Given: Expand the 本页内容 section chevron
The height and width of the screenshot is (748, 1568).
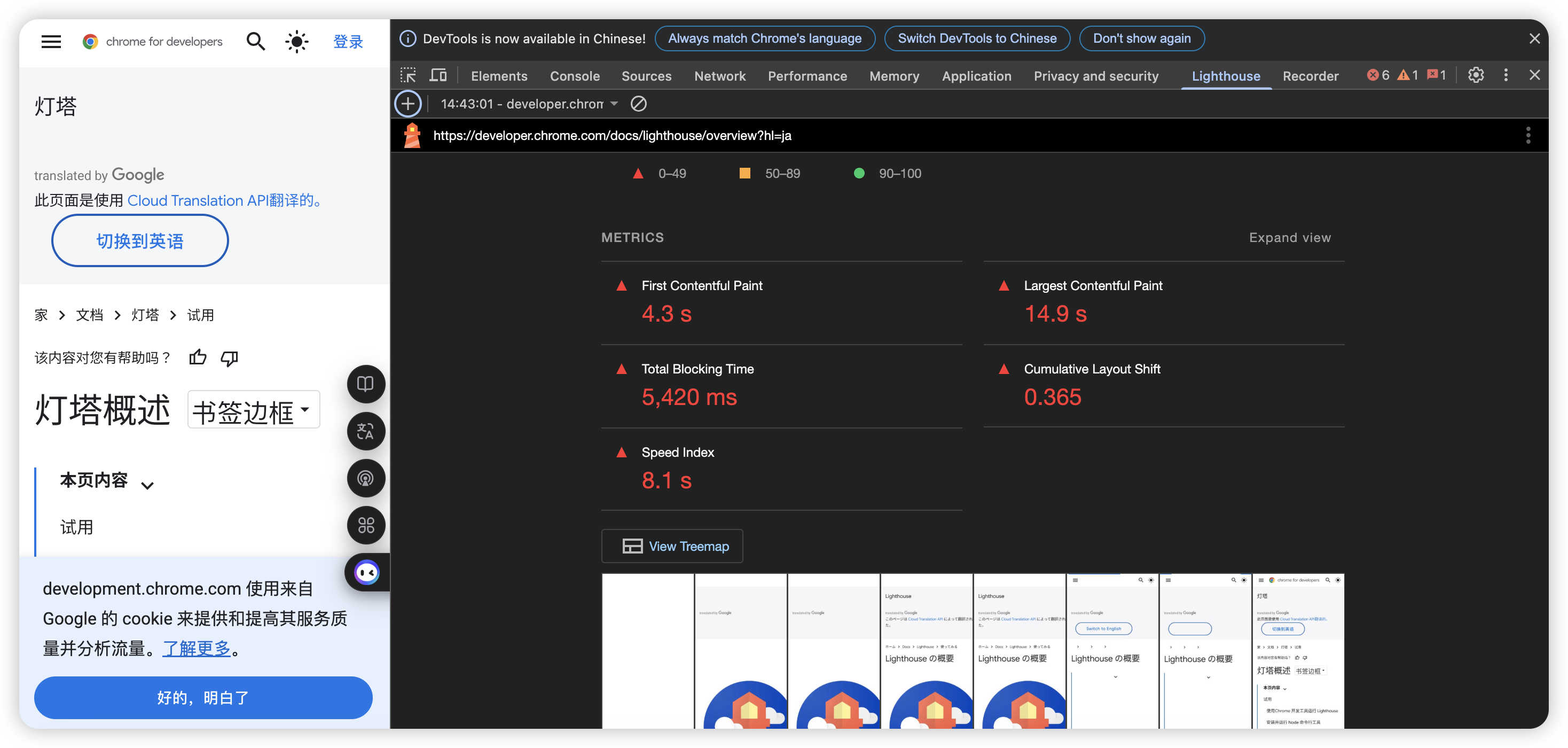Looking at the screenshot, I should (x=147, y=486).
